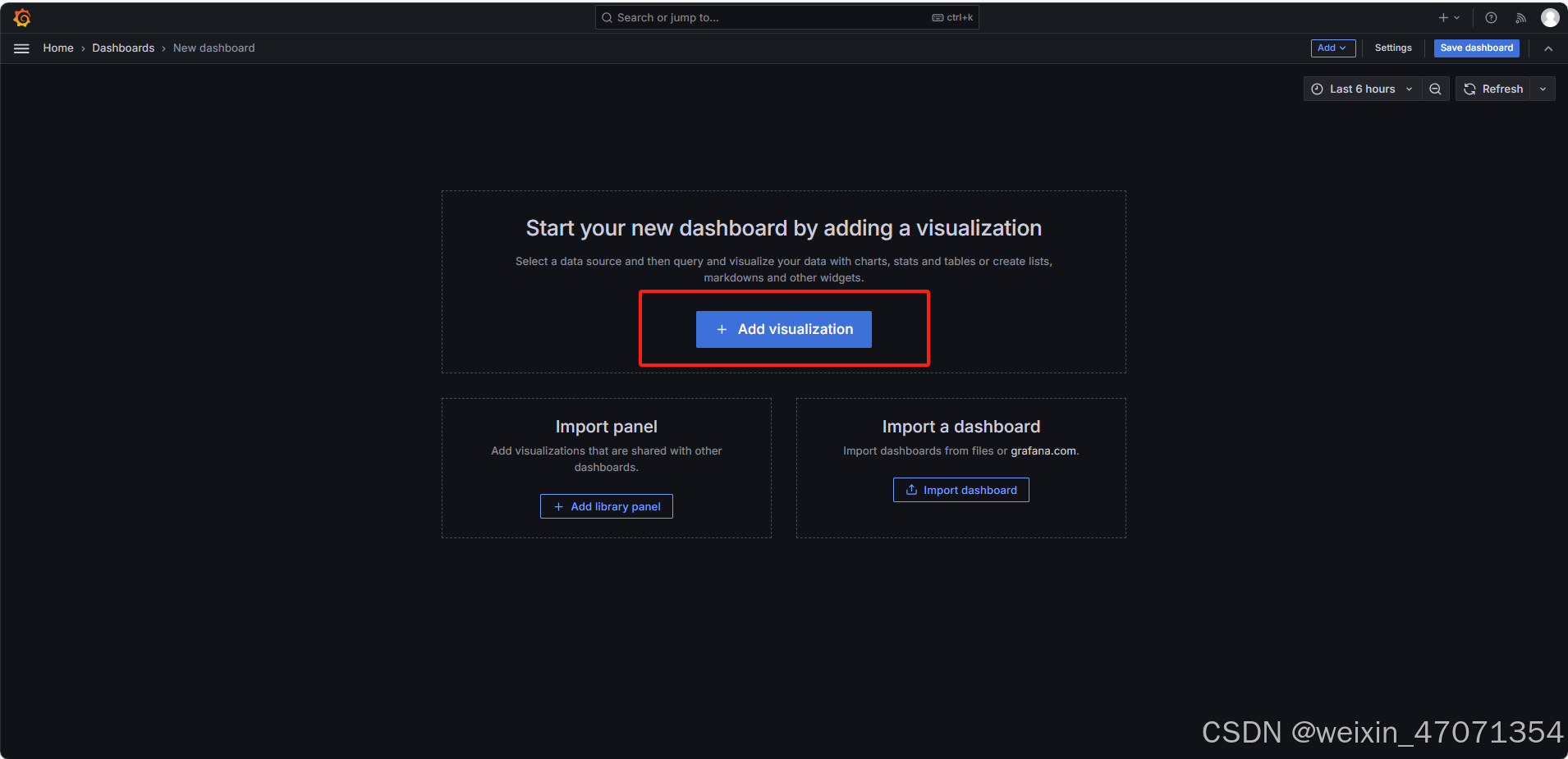Open the latest news feed icon

point(1520,17)
